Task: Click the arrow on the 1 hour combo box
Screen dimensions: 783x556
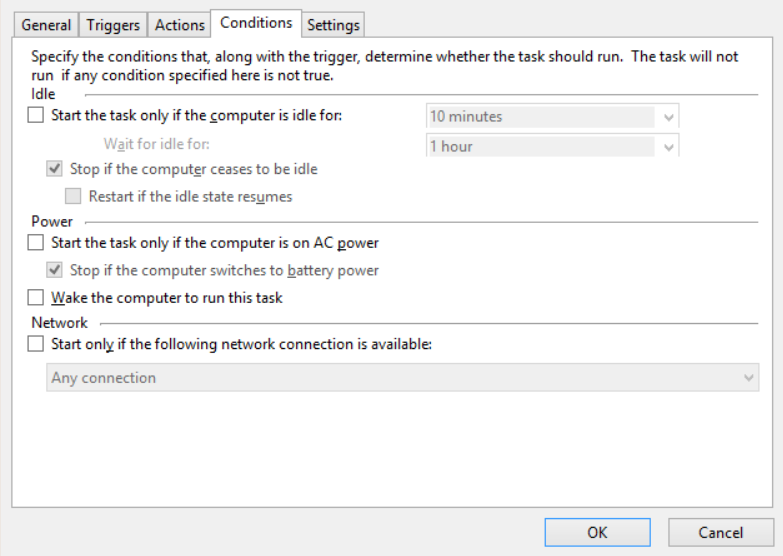Action: coord(669,147)
